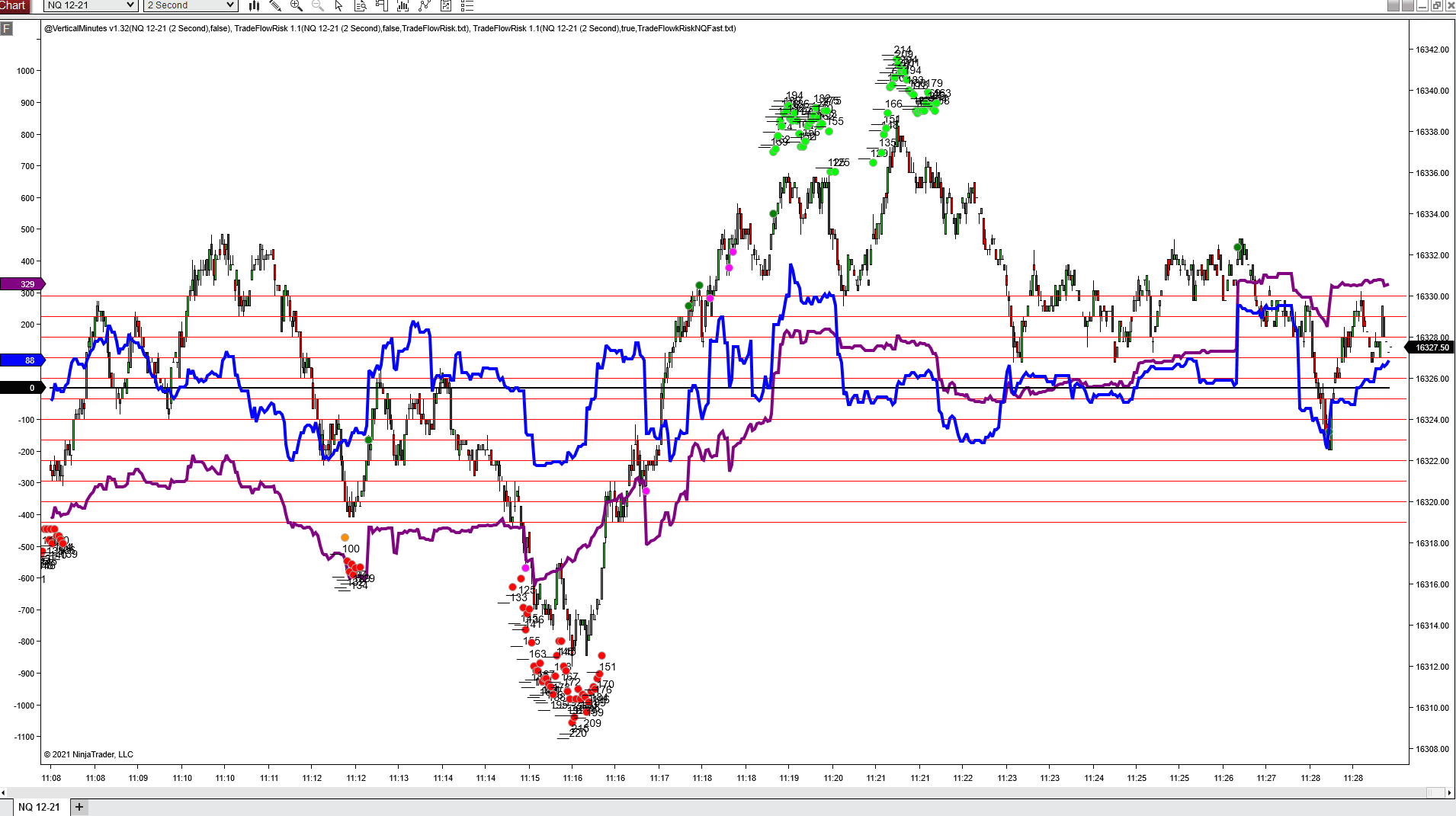The image size is (1456, 816).
Task: Click the restore window icon
Action: point(1437,5)
